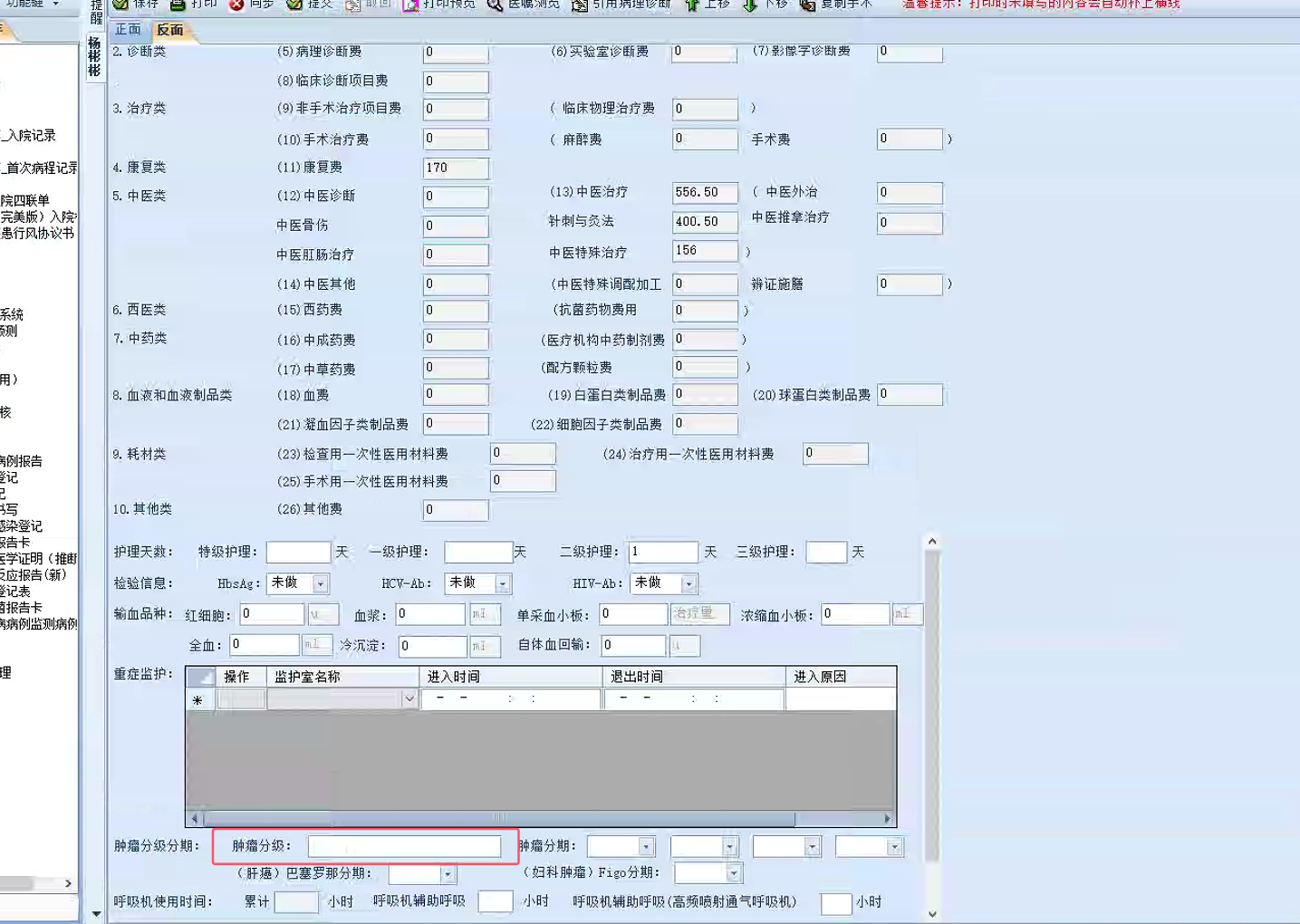Click 引用病理诊断 toolbar icon
The image size is (1300, 924).
580,5
